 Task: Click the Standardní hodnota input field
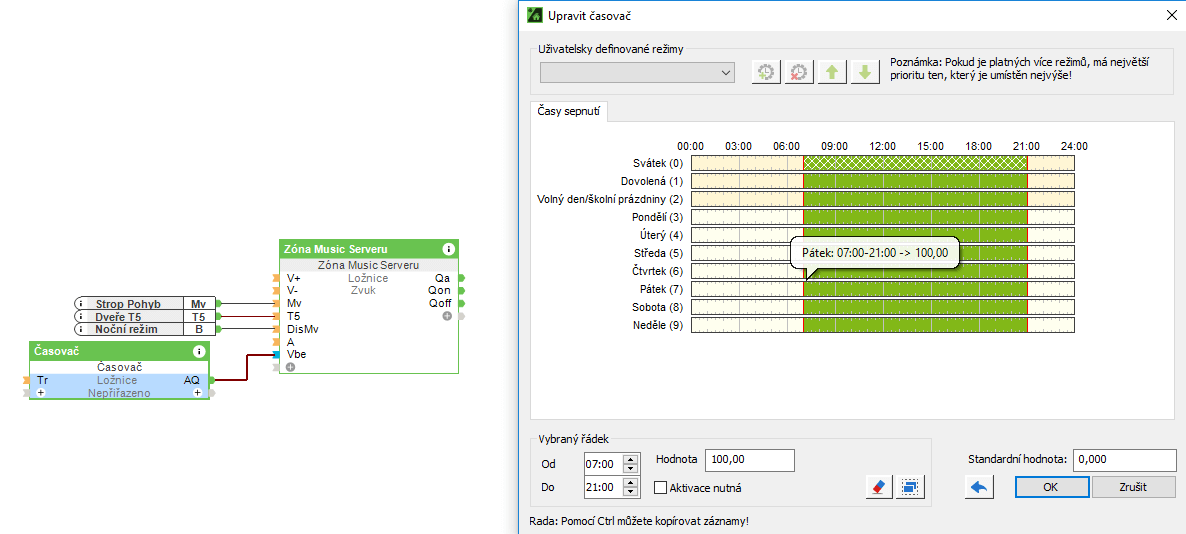tap(1126, 460)
